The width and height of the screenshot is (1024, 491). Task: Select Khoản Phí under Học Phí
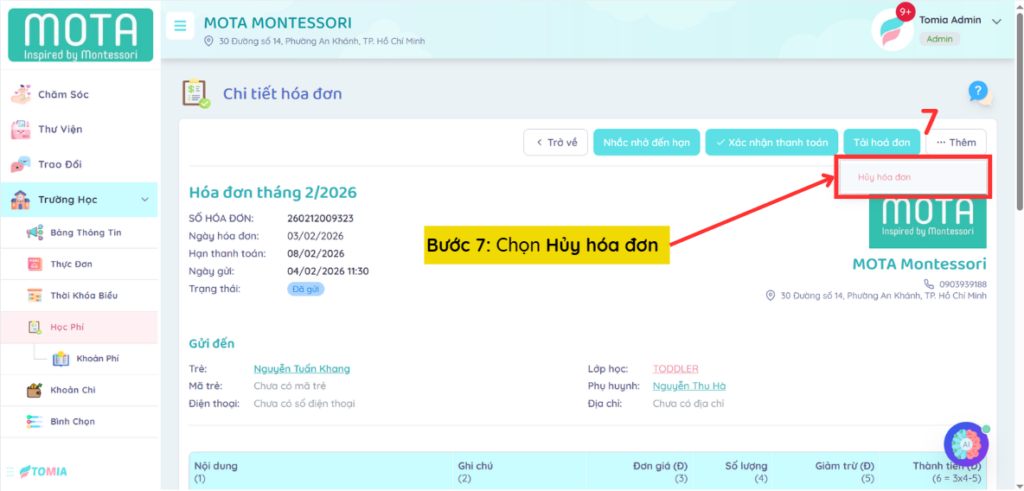[x=98, y=358]
